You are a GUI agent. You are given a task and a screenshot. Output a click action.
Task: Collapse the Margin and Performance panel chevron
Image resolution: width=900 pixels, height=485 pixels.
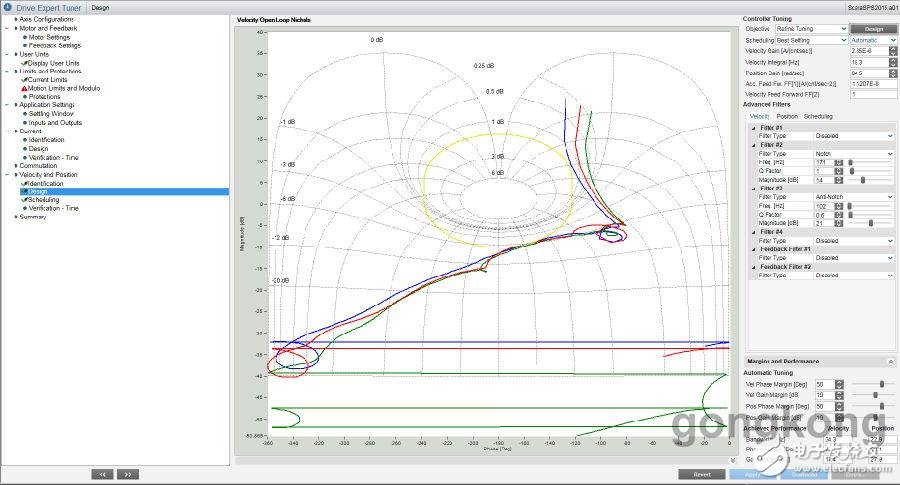(890, 361)
